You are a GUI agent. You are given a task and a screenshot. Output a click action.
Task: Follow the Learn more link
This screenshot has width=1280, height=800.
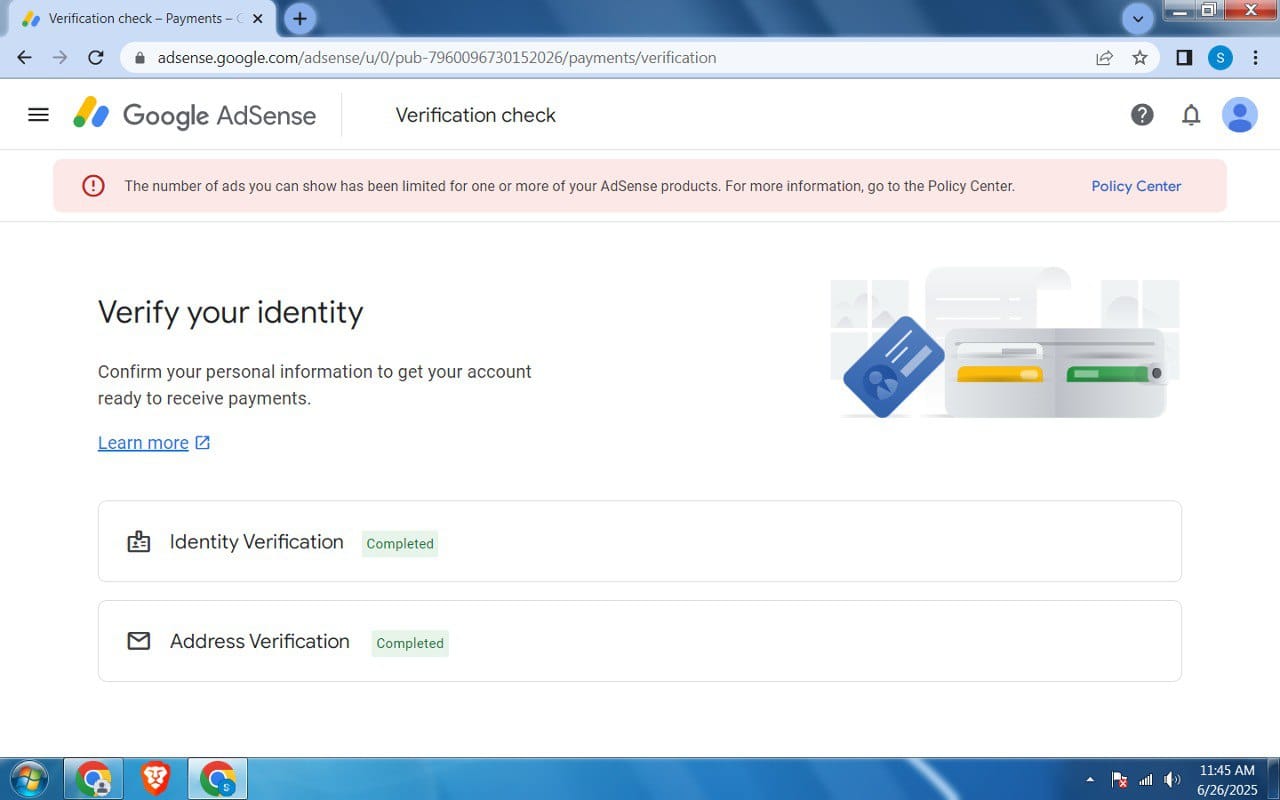(x=154, y=443)
